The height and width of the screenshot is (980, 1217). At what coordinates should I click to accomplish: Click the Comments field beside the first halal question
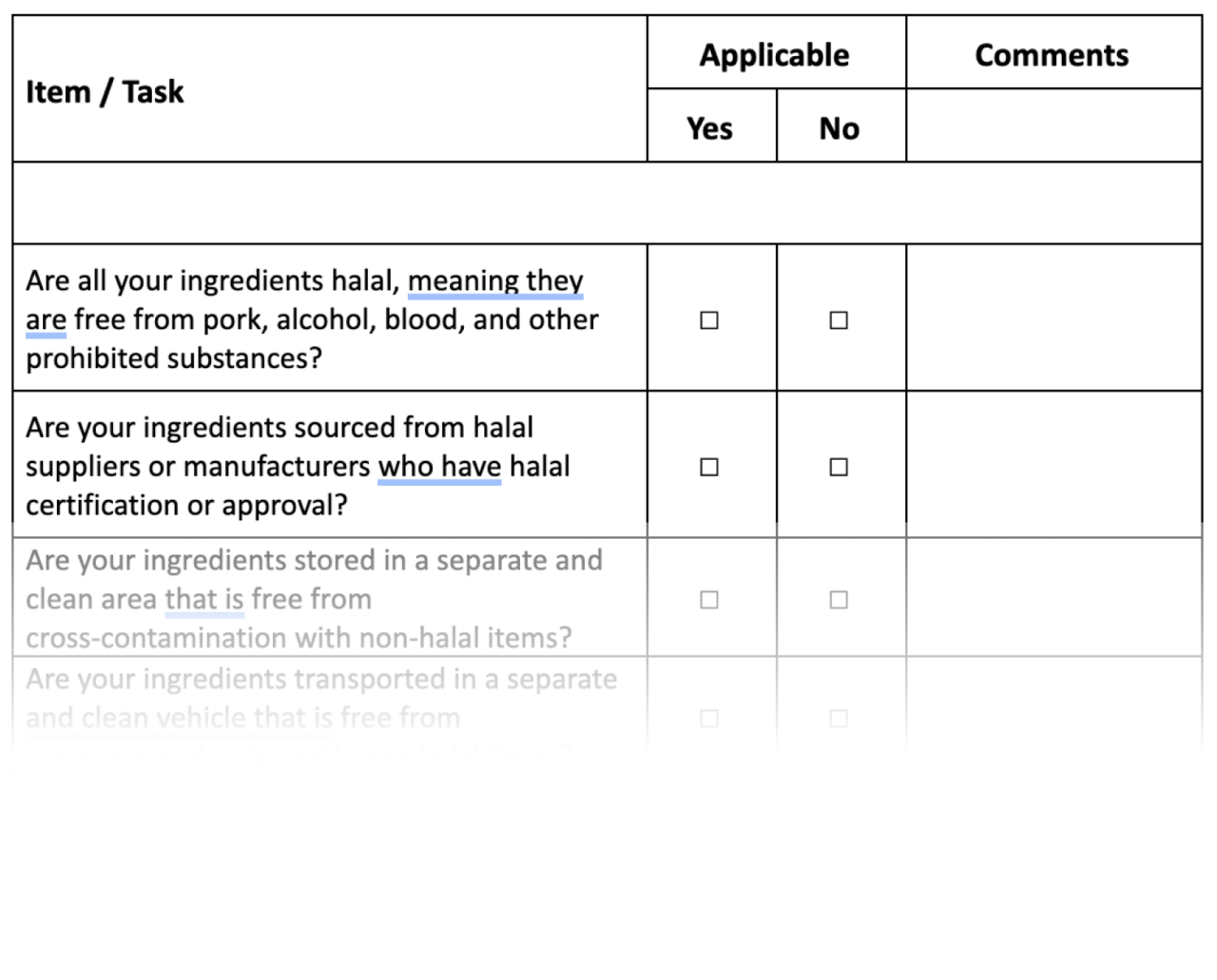1052,320
